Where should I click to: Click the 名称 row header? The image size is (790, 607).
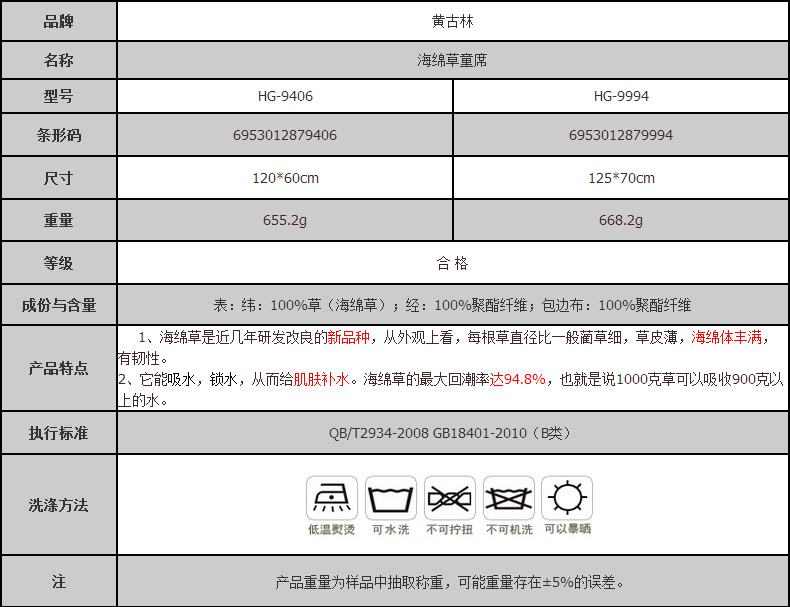coord(59,60)
